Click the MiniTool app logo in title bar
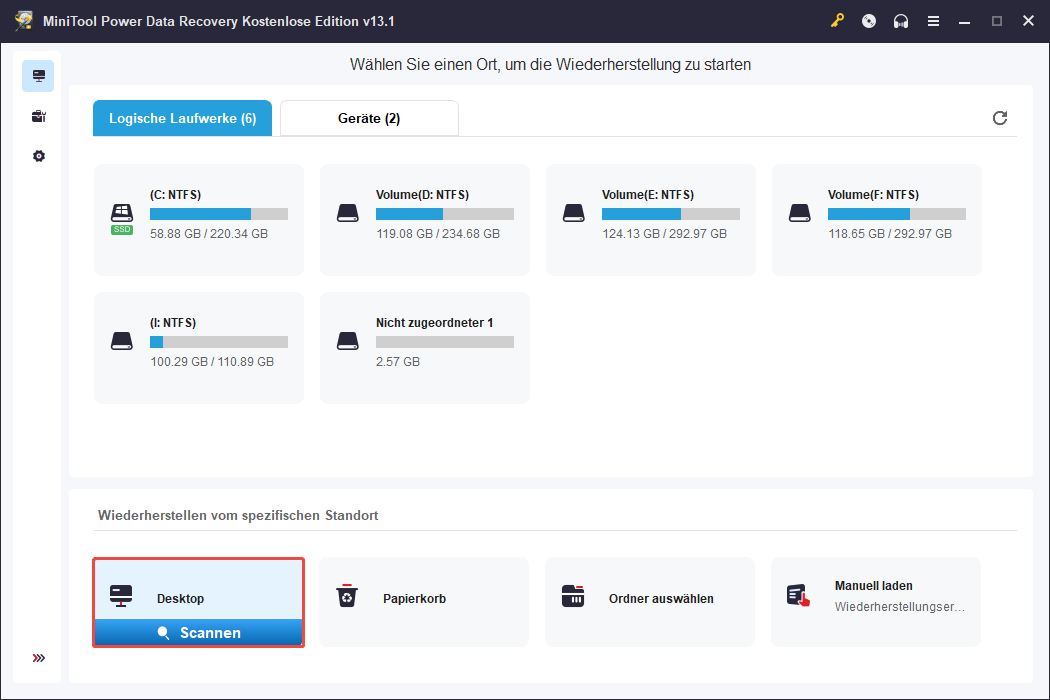Image resolution: width=1050 pixels, height=700 pixels. pyautogui.click(x=24, y=21)
